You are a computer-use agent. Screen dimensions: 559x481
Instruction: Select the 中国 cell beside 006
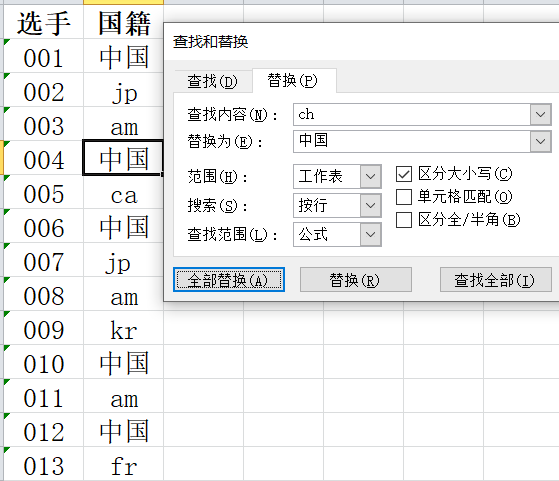124,226
